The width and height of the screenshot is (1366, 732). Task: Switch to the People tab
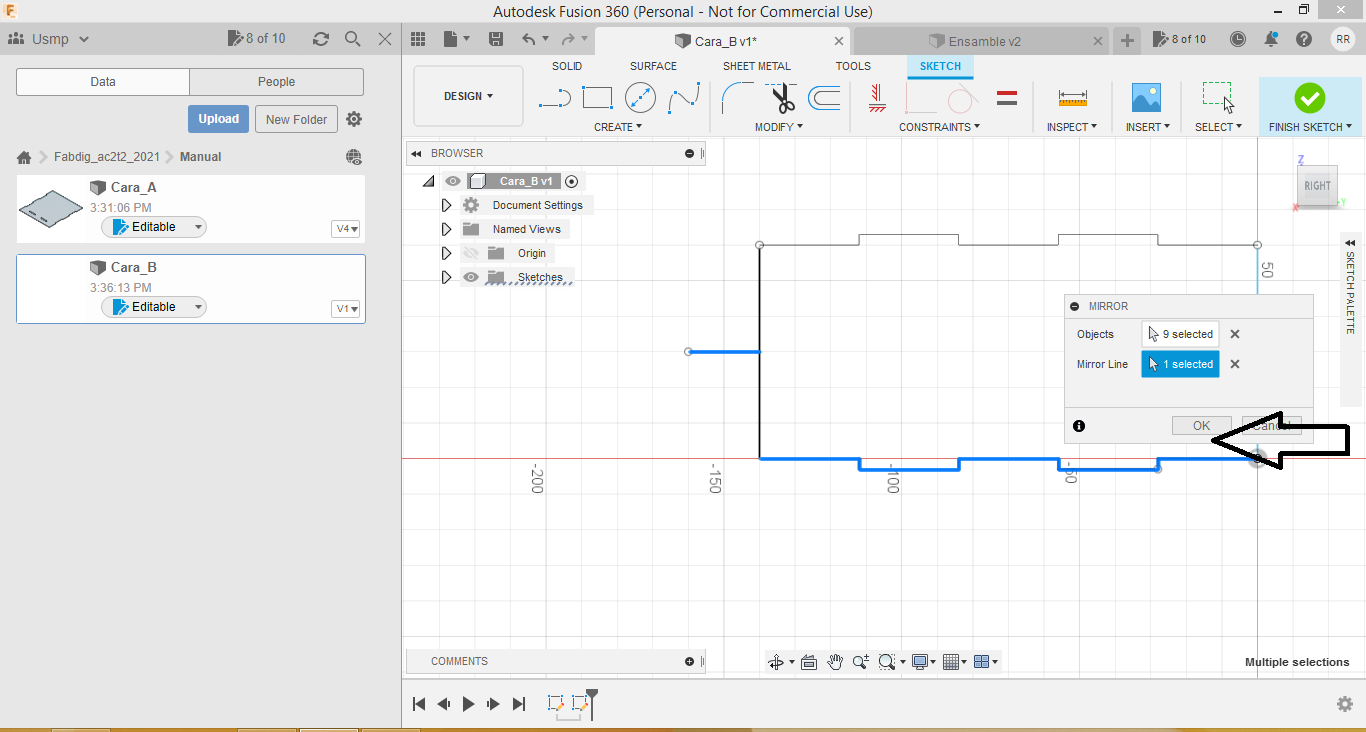[276, 82]
